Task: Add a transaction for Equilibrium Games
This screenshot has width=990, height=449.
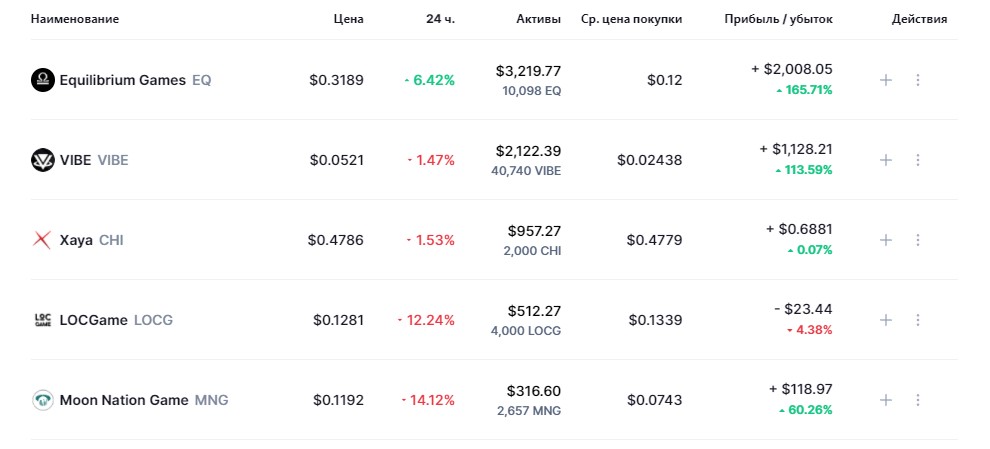Action: pos(886,80)
